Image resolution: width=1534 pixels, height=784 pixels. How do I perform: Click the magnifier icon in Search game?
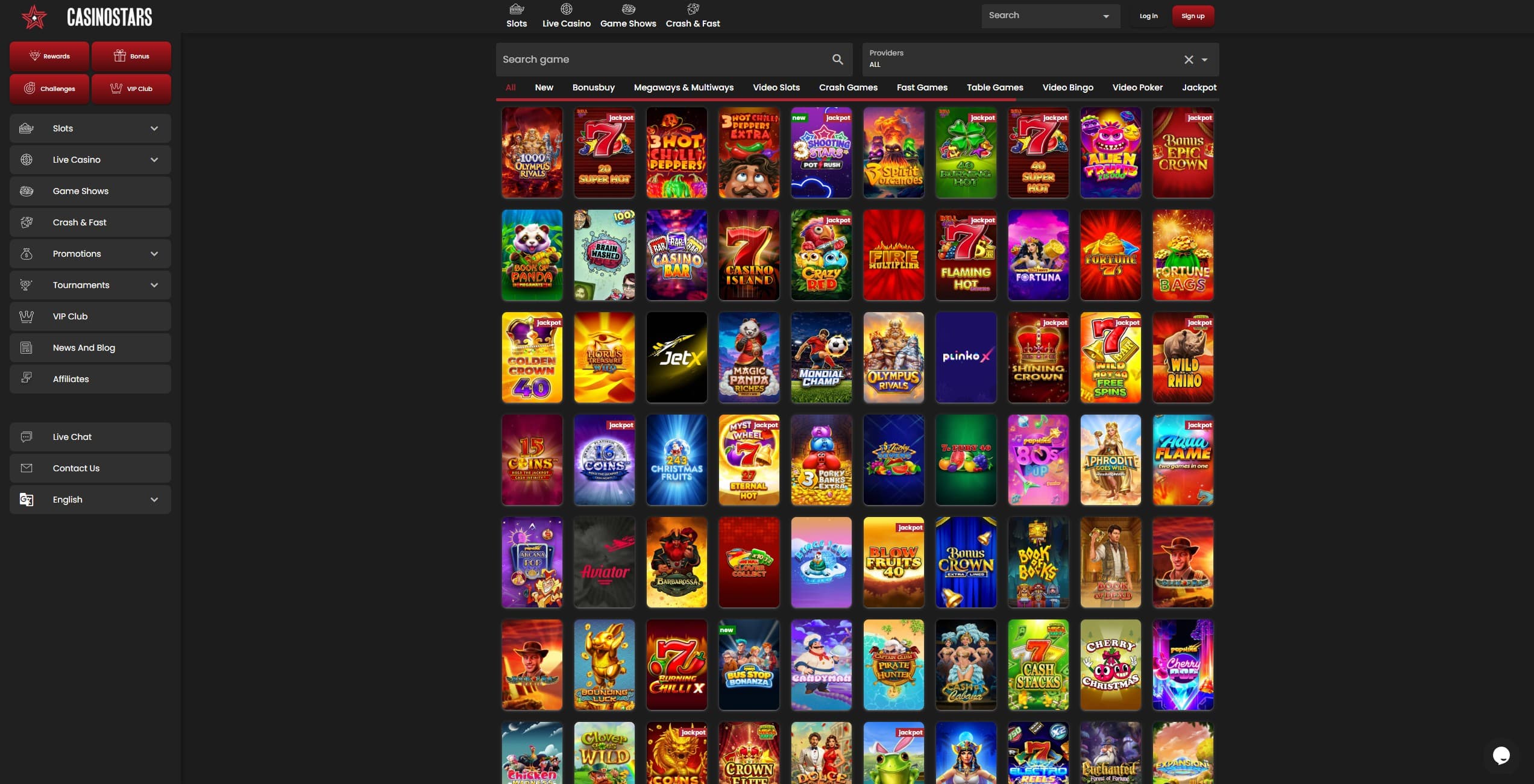(x=837, y=59)
